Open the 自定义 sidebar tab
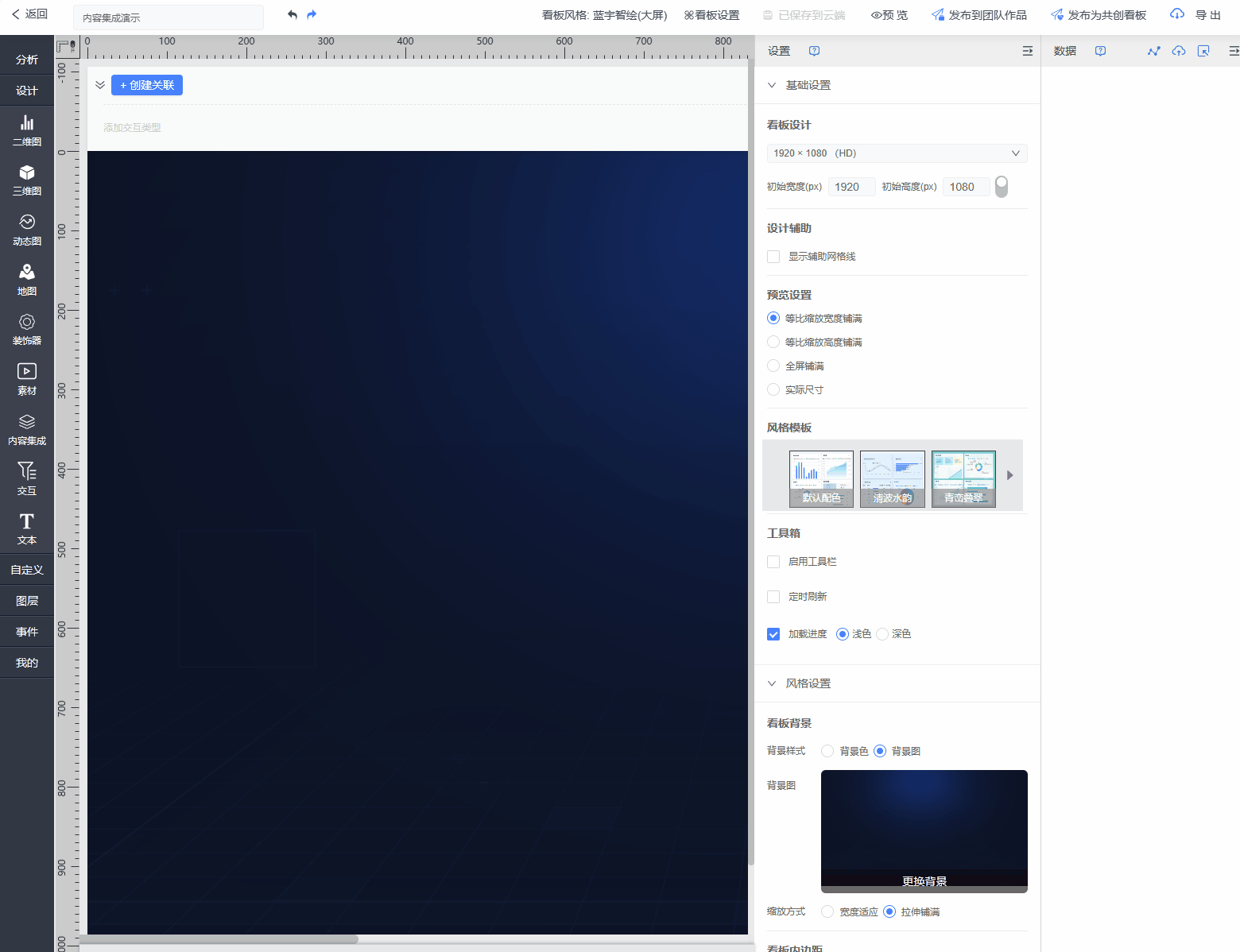Viewport: 1240px width, 952px height. click(27, 570)
